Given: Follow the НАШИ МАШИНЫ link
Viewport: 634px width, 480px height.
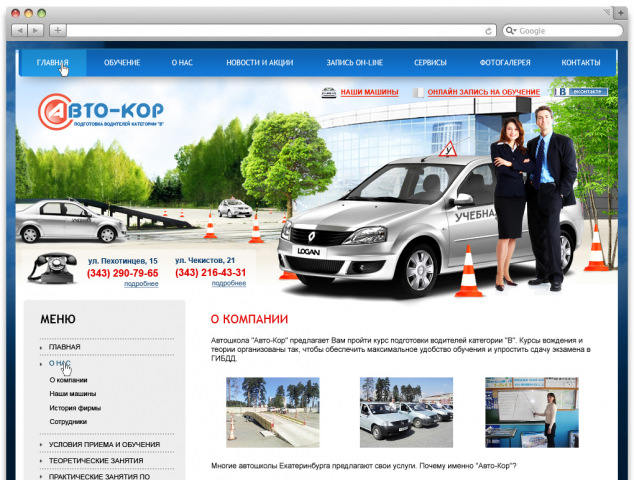Looking at the screenshot, I should 370,92.
